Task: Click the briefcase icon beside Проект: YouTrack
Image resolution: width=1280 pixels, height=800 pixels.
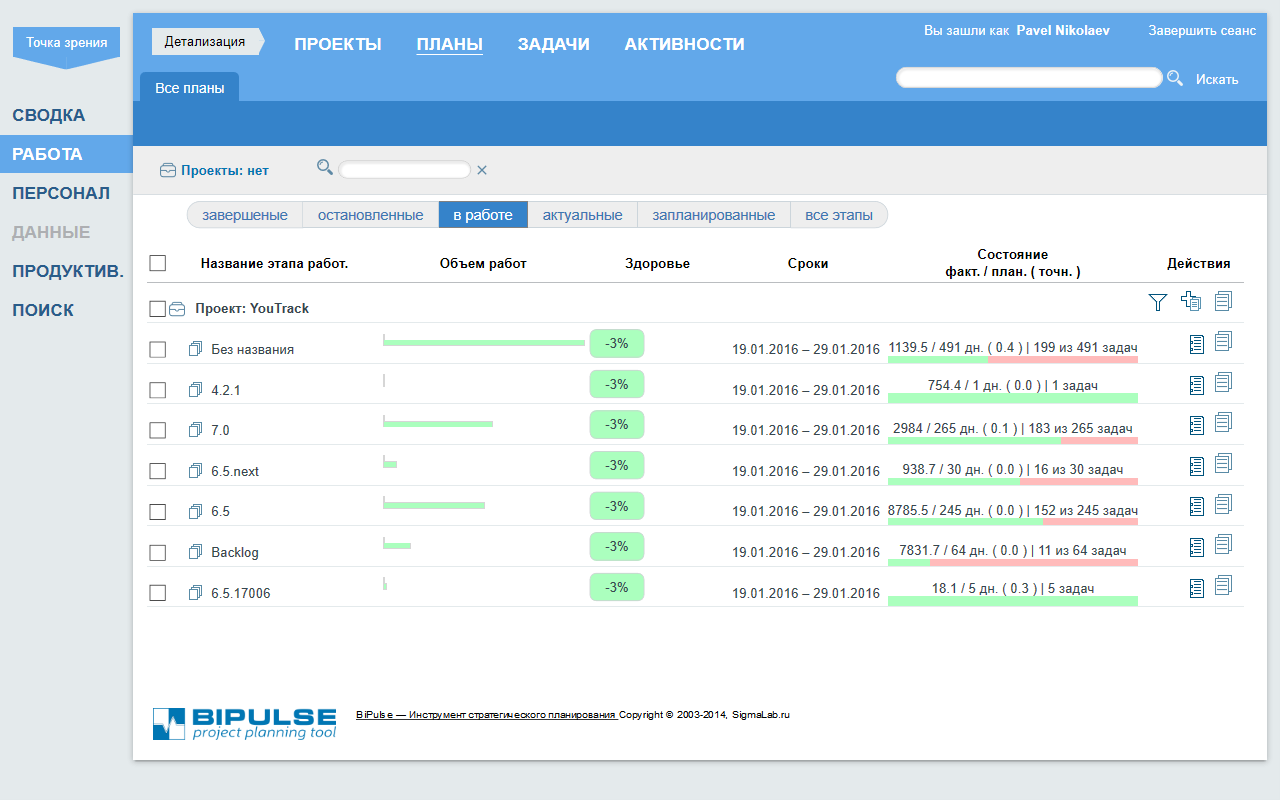Action: tap(177, 309)
